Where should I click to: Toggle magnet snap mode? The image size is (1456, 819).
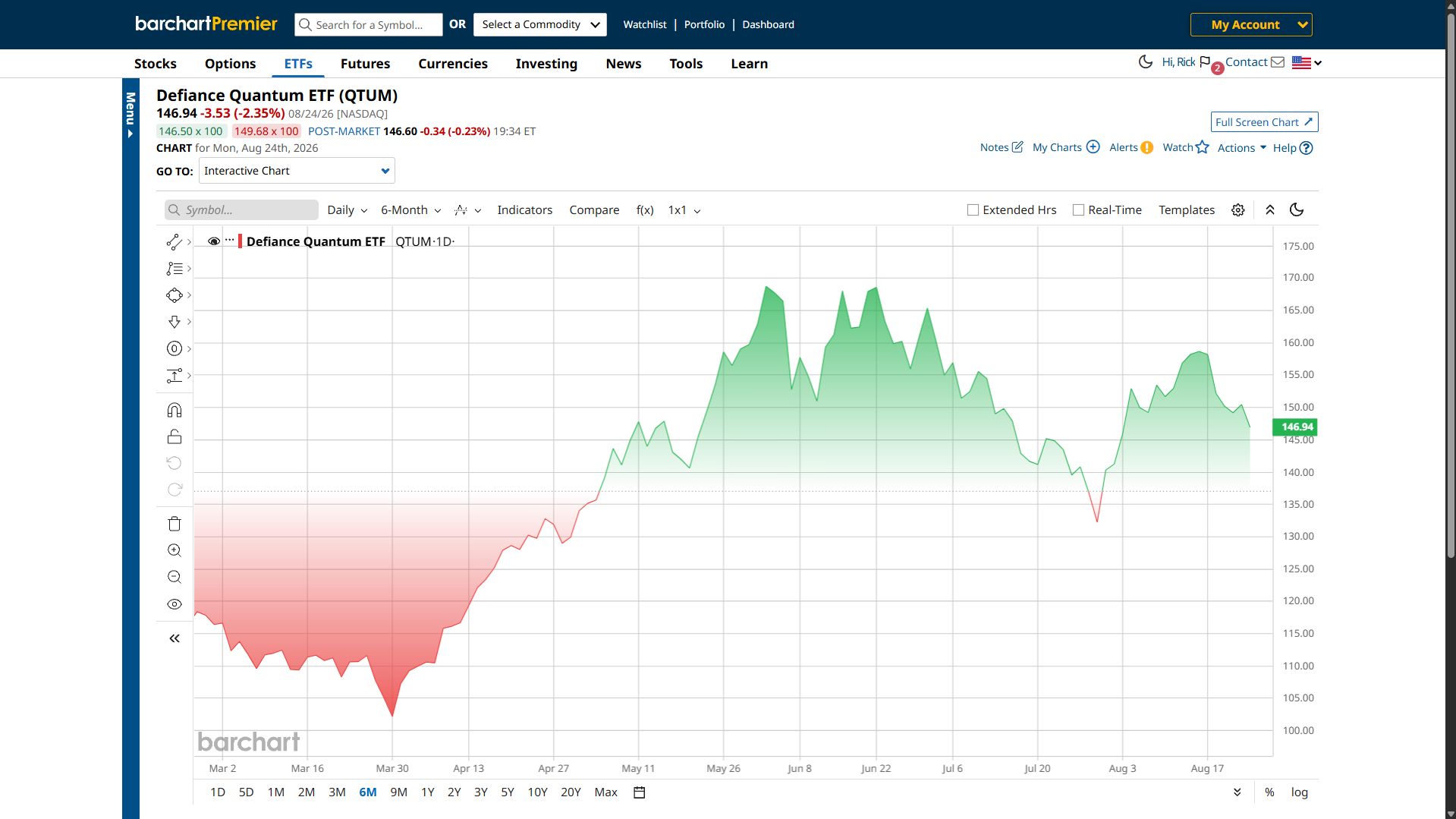pos(174,411)
